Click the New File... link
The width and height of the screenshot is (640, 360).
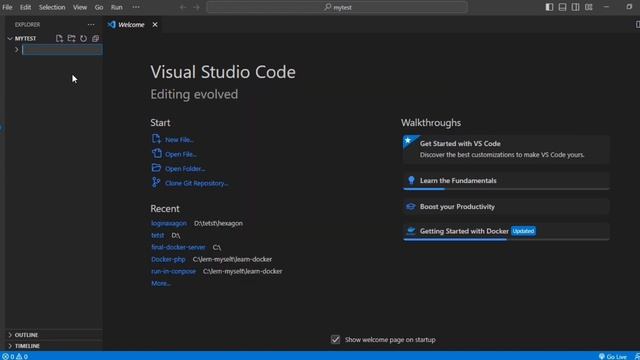(x=179, y=140)
